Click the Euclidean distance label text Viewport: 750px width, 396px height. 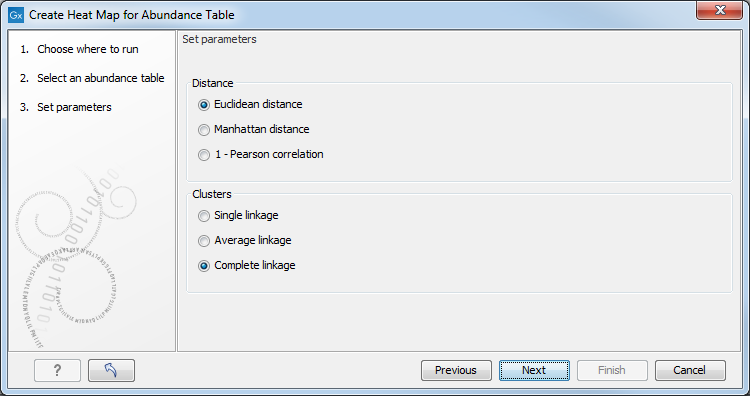pyautogui.click(x=258, y=104)
